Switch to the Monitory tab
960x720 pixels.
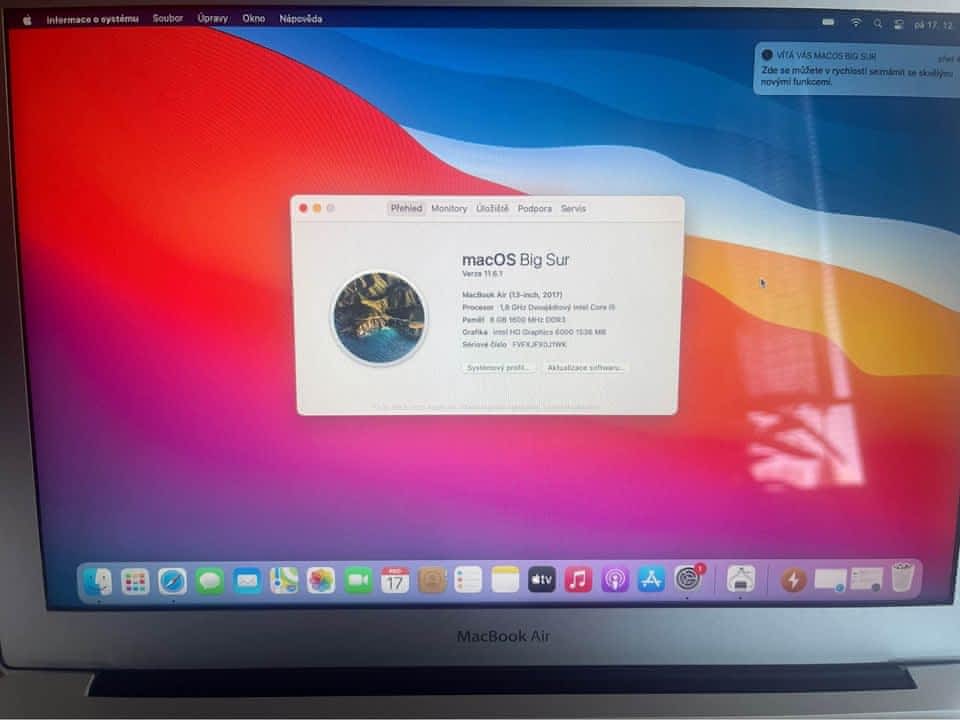[x=449, y=208]
